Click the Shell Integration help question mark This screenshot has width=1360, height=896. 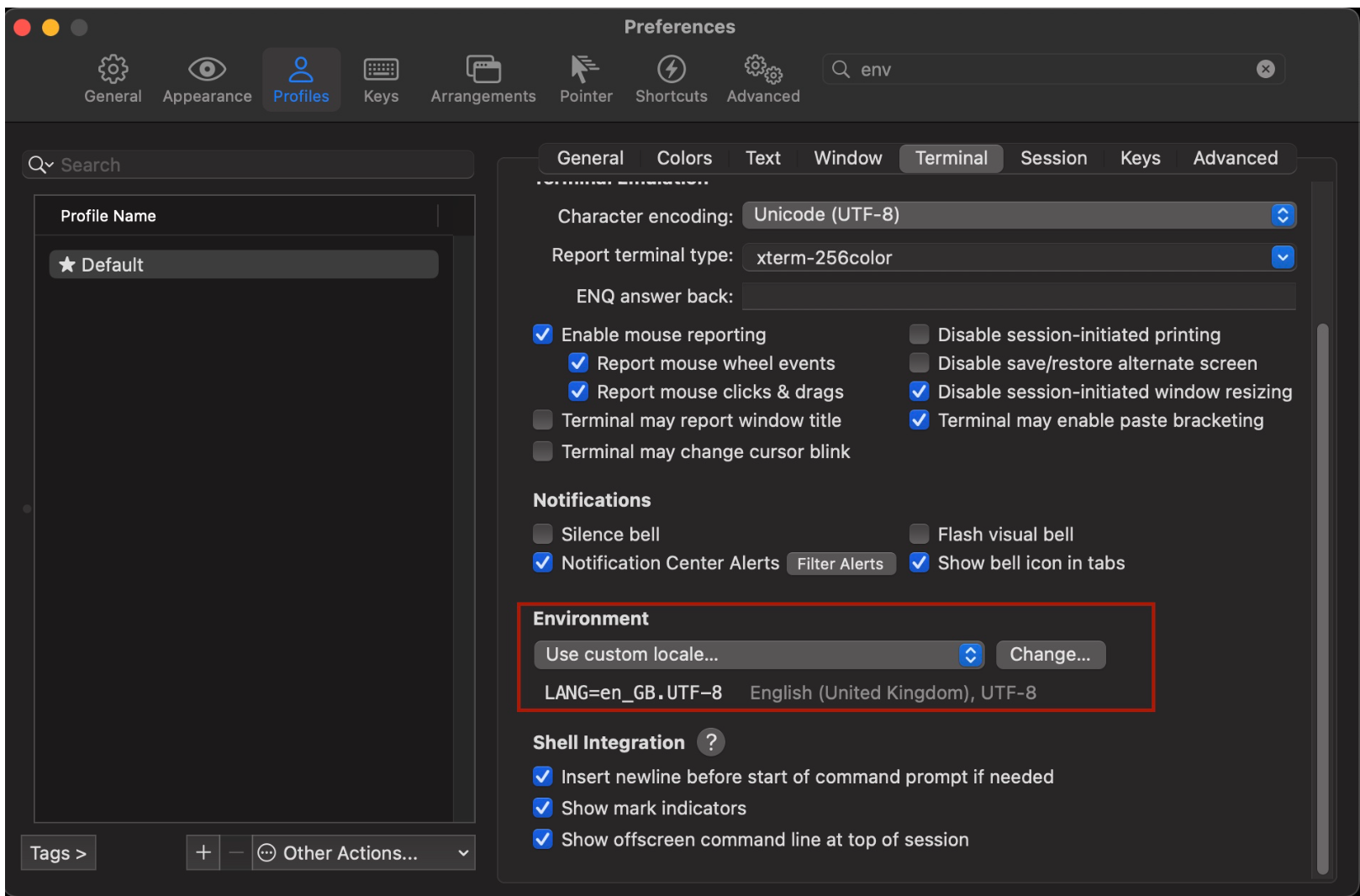(711, 742)
